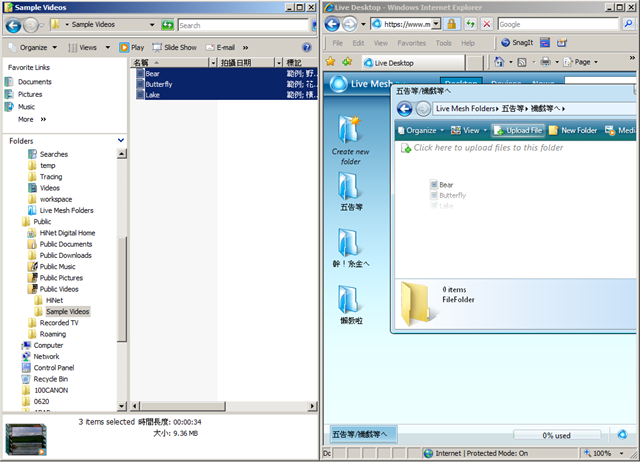Image resolution: width=640 pixels, height=462 pixels.
Task: Click SnagIt toolbar button in IE
Action: tap(517, 42)
